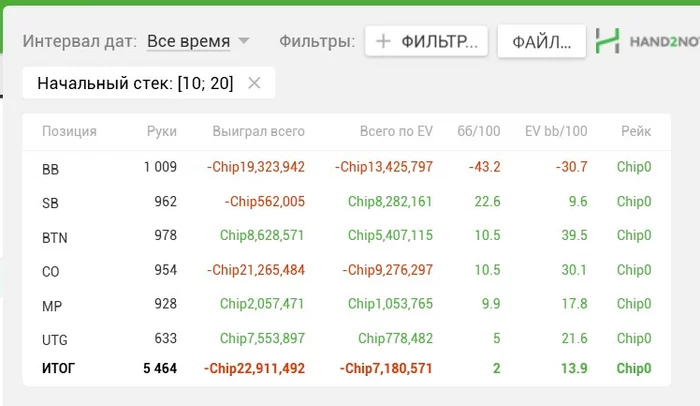Sort by EV bb/100 column header
This screenshot has height=406, width=700.
[556, 131]
